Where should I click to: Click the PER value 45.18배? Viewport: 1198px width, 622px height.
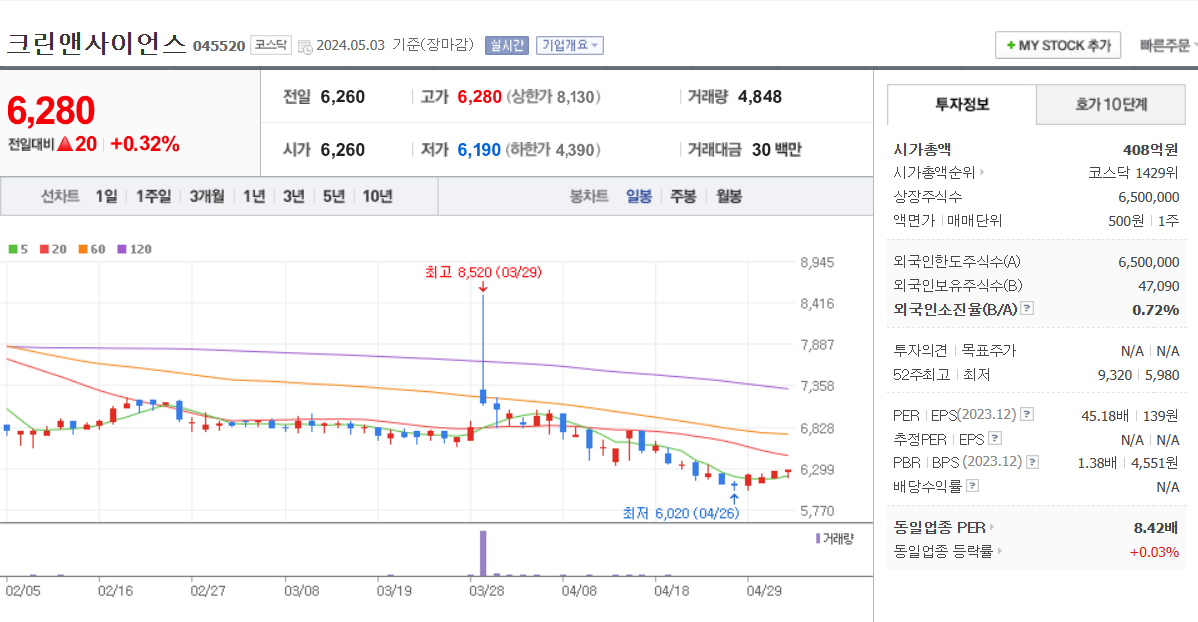(x=1105, y=416)
